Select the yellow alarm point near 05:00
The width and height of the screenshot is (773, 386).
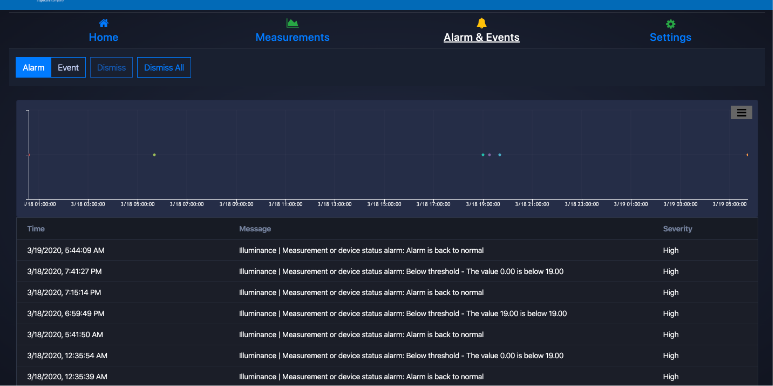click(x=154, y=155)
